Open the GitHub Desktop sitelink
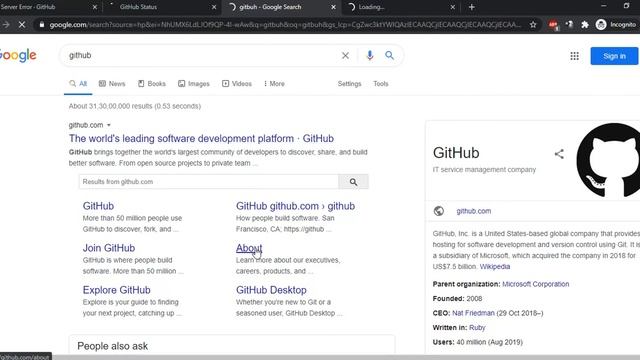This screenshot has width=640, height=360. pyautogui.click(x=271, y=290)
